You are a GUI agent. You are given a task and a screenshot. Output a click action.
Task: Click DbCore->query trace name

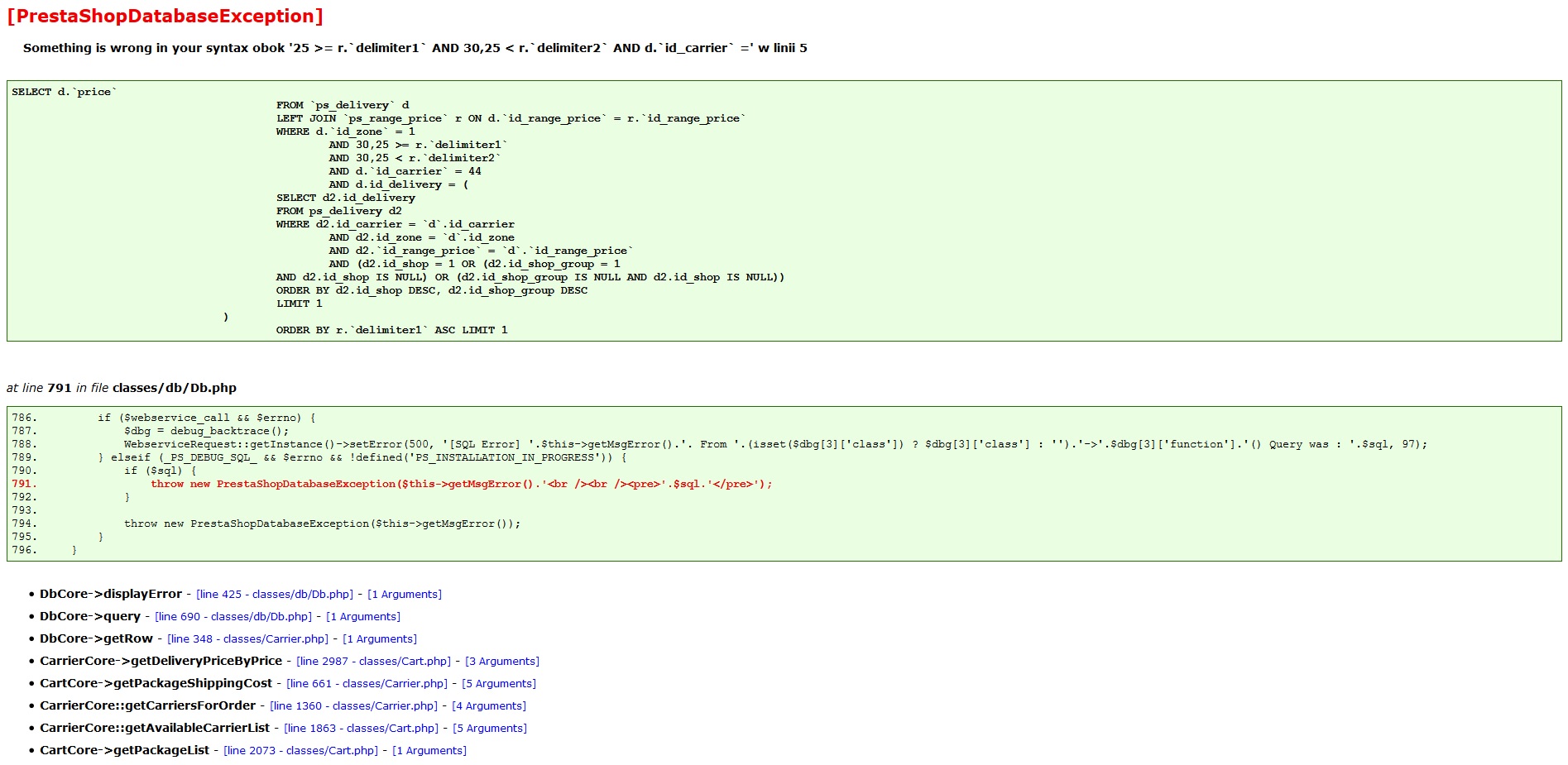90,616
